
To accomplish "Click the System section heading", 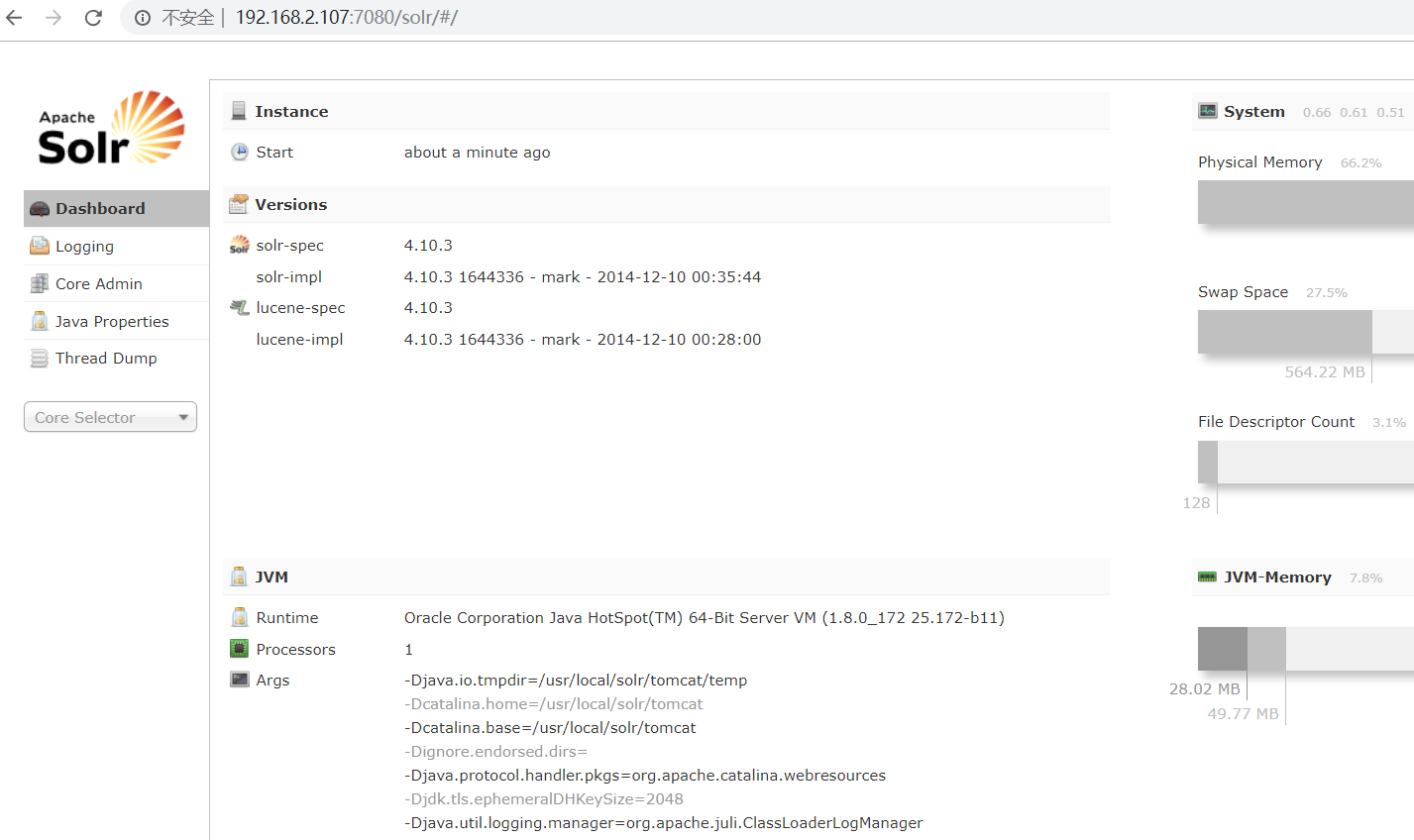I will tap(1254, 112).
